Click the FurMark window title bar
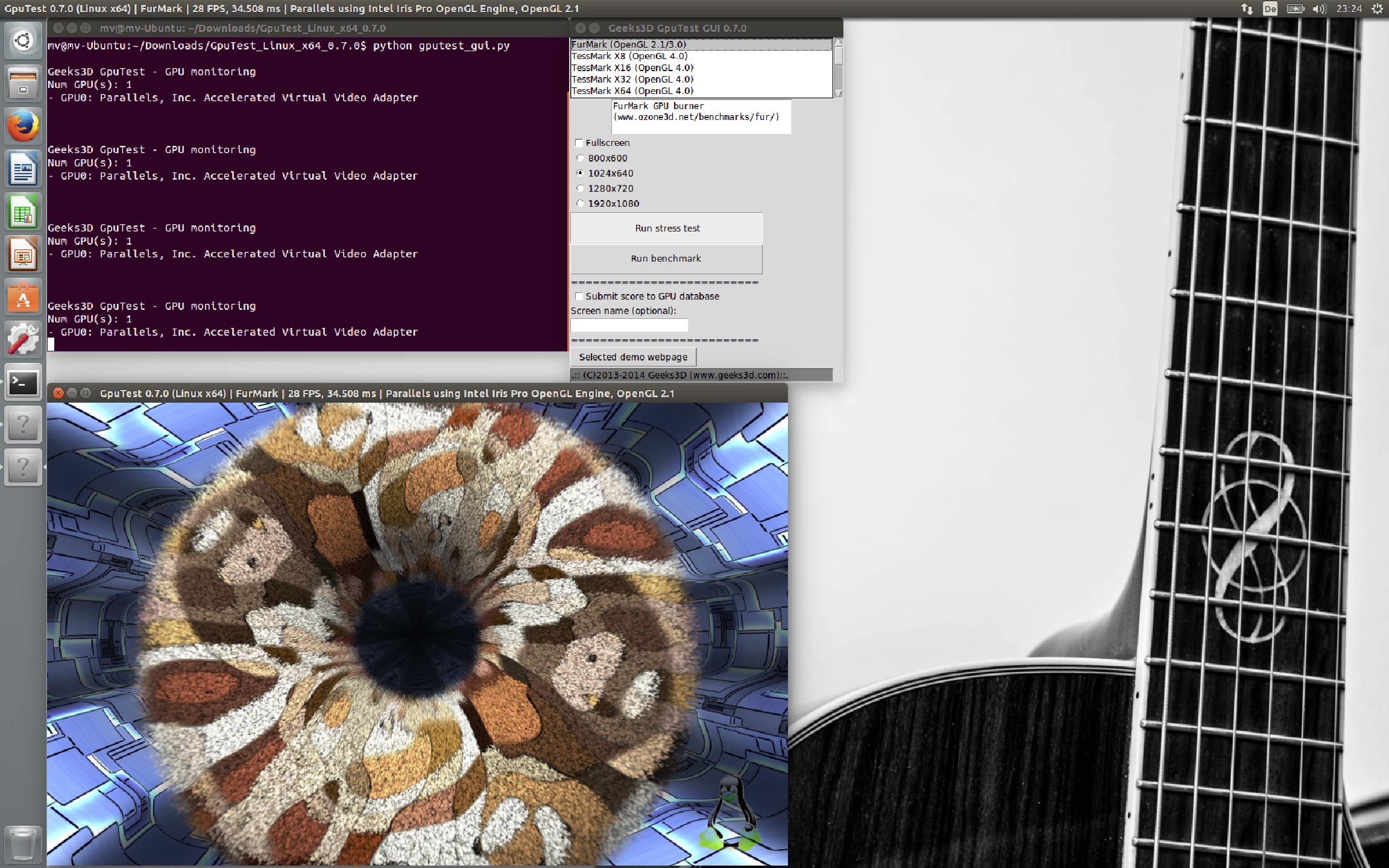The image size is (1389, 868). point(417,393)
